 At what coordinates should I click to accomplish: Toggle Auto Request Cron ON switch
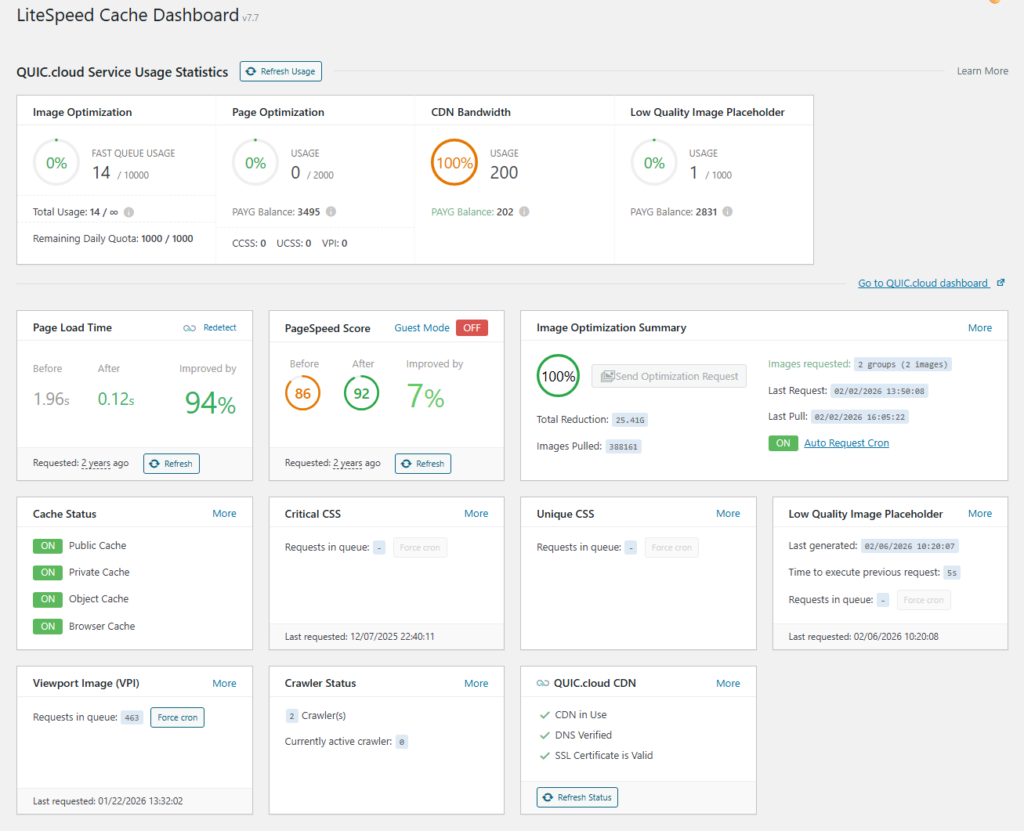tap(783, 443)
